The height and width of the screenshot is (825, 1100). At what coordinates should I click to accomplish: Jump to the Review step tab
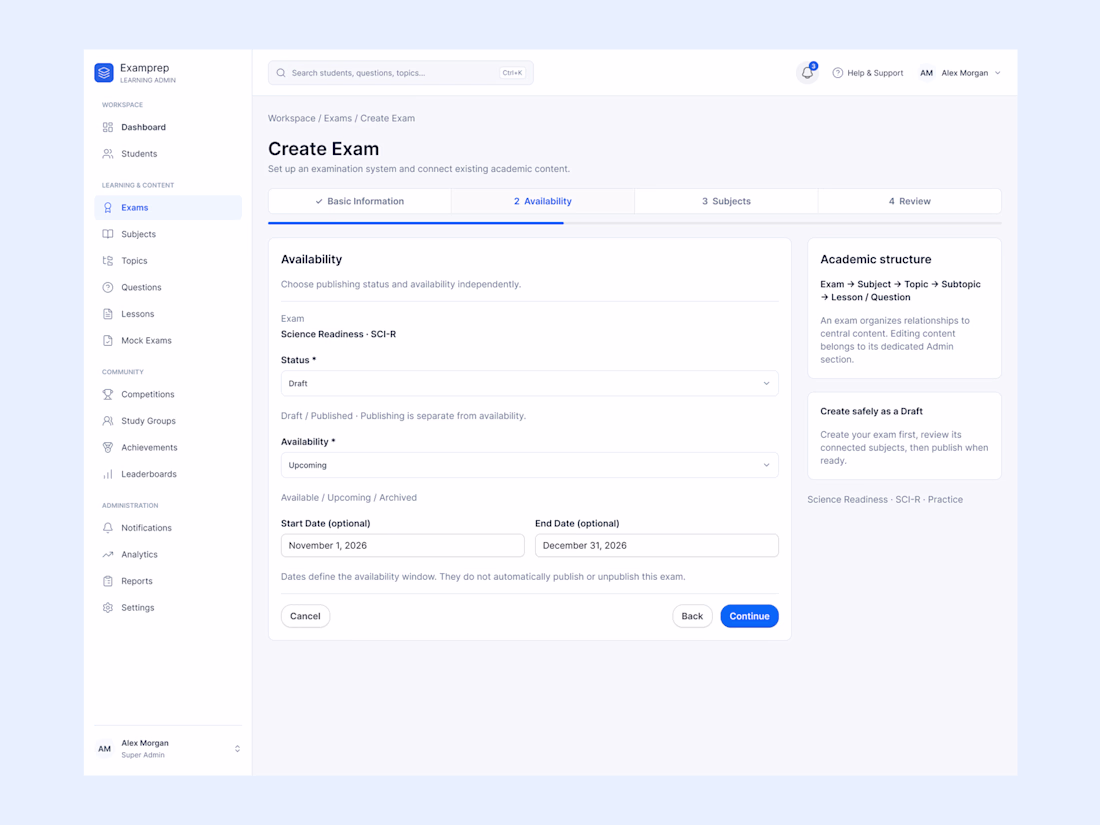click(910, 201)
